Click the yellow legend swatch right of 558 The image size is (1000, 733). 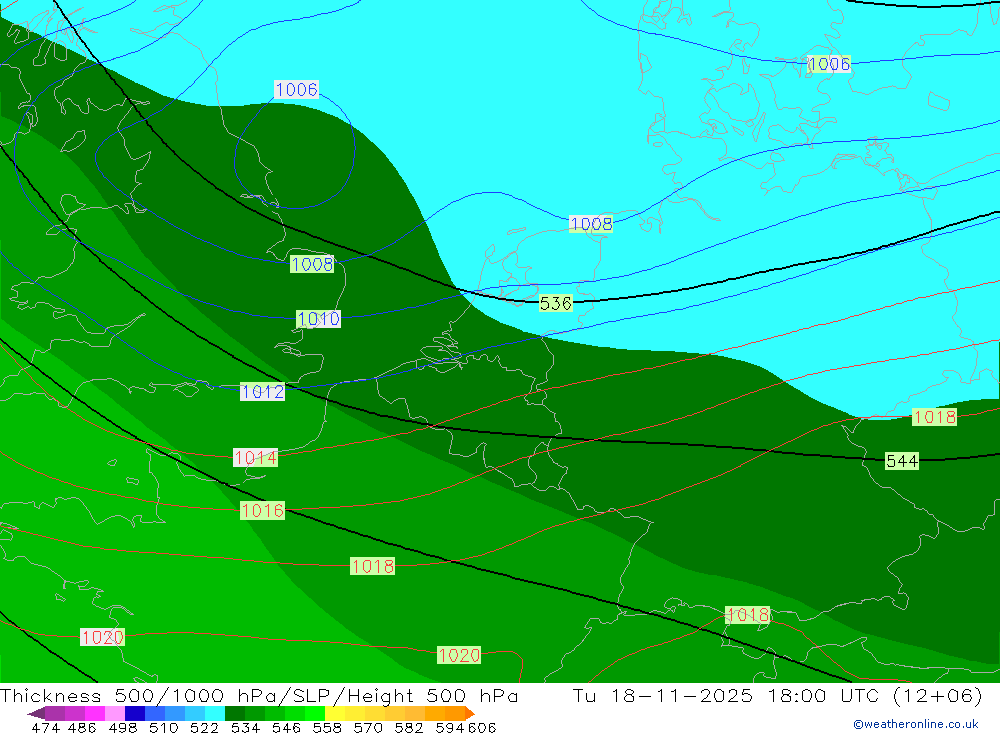pos(335,713)
